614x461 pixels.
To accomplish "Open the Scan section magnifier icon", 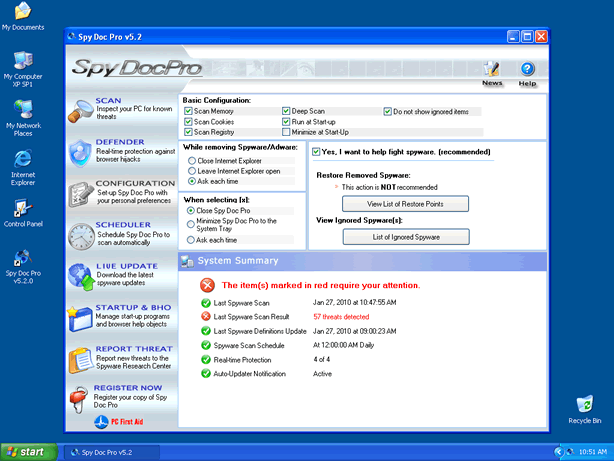I will pyautogui.click(x=80, y=111).
